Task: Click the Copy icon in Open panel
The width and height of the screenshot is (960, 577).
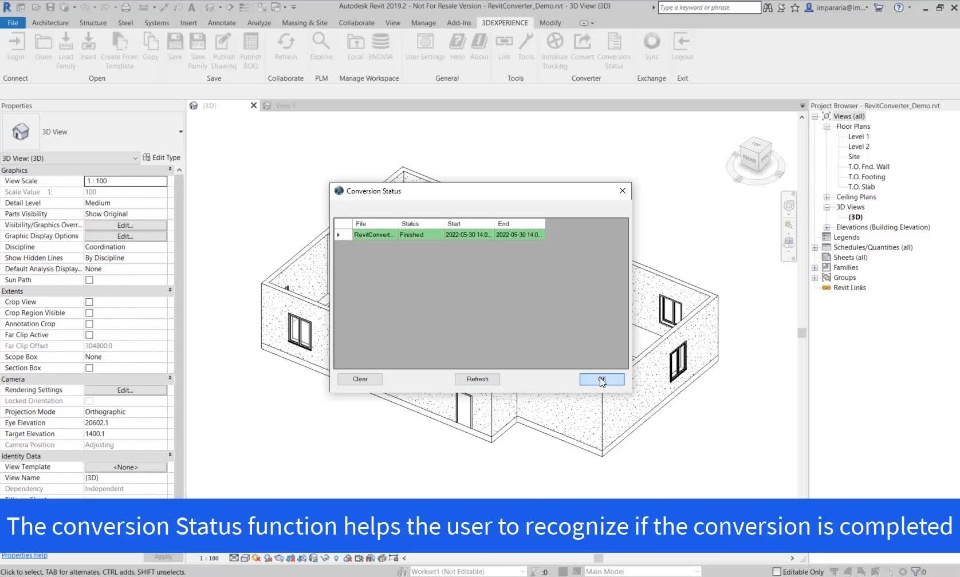Action: coord(151,47)
